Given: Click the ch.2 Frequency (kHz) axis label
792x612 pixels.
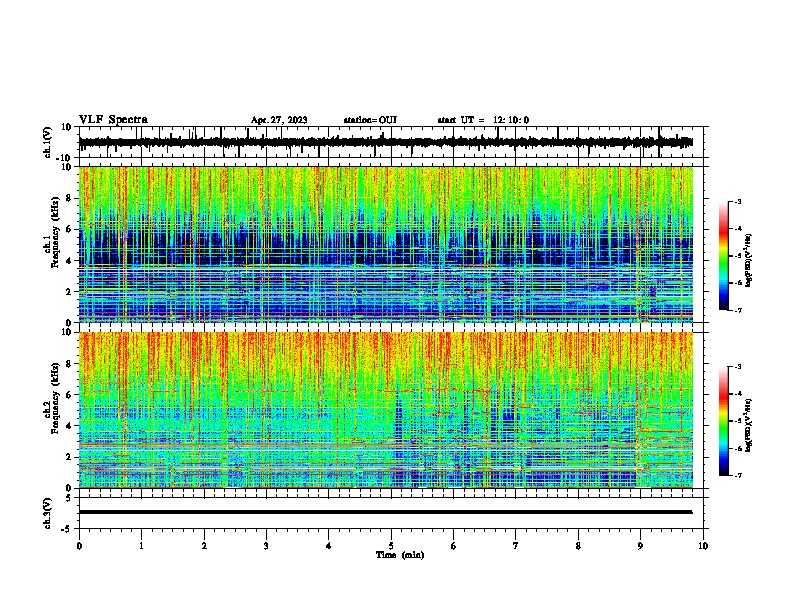Looking at the screenshot, I should point(51,398).
